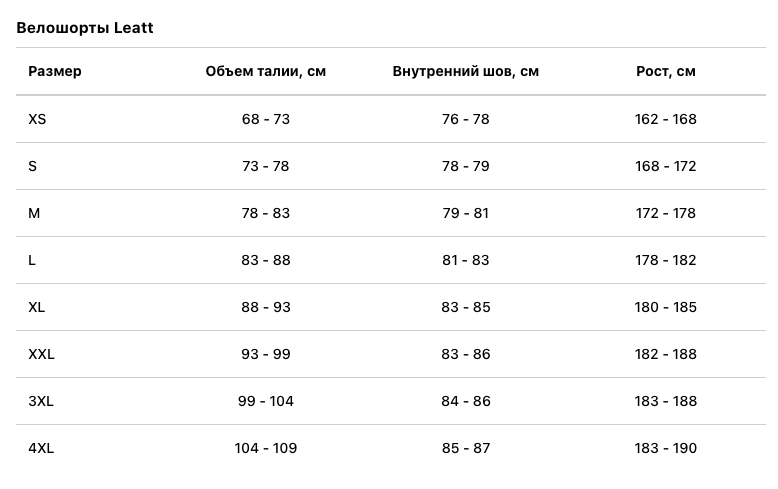Screen dimensions: 778x489
Task: Select height value 183 - 190
Action: [666, 448]
